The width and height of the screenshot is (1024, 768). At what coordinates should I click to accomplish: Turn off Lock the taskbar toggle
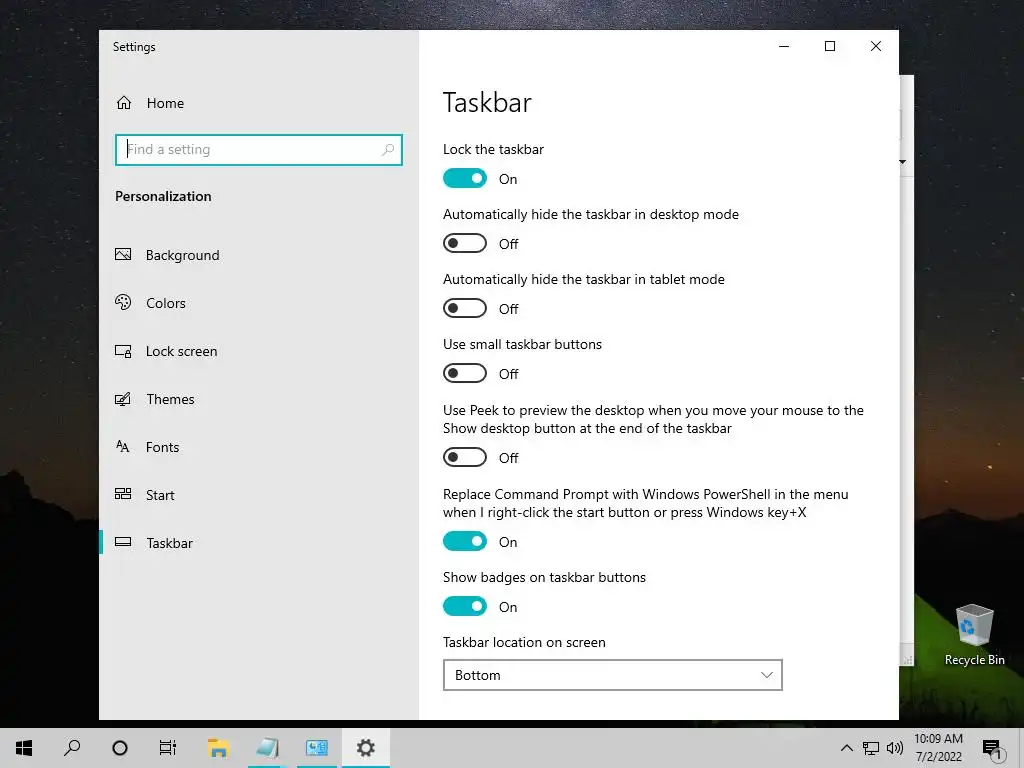tap(465, 178)
